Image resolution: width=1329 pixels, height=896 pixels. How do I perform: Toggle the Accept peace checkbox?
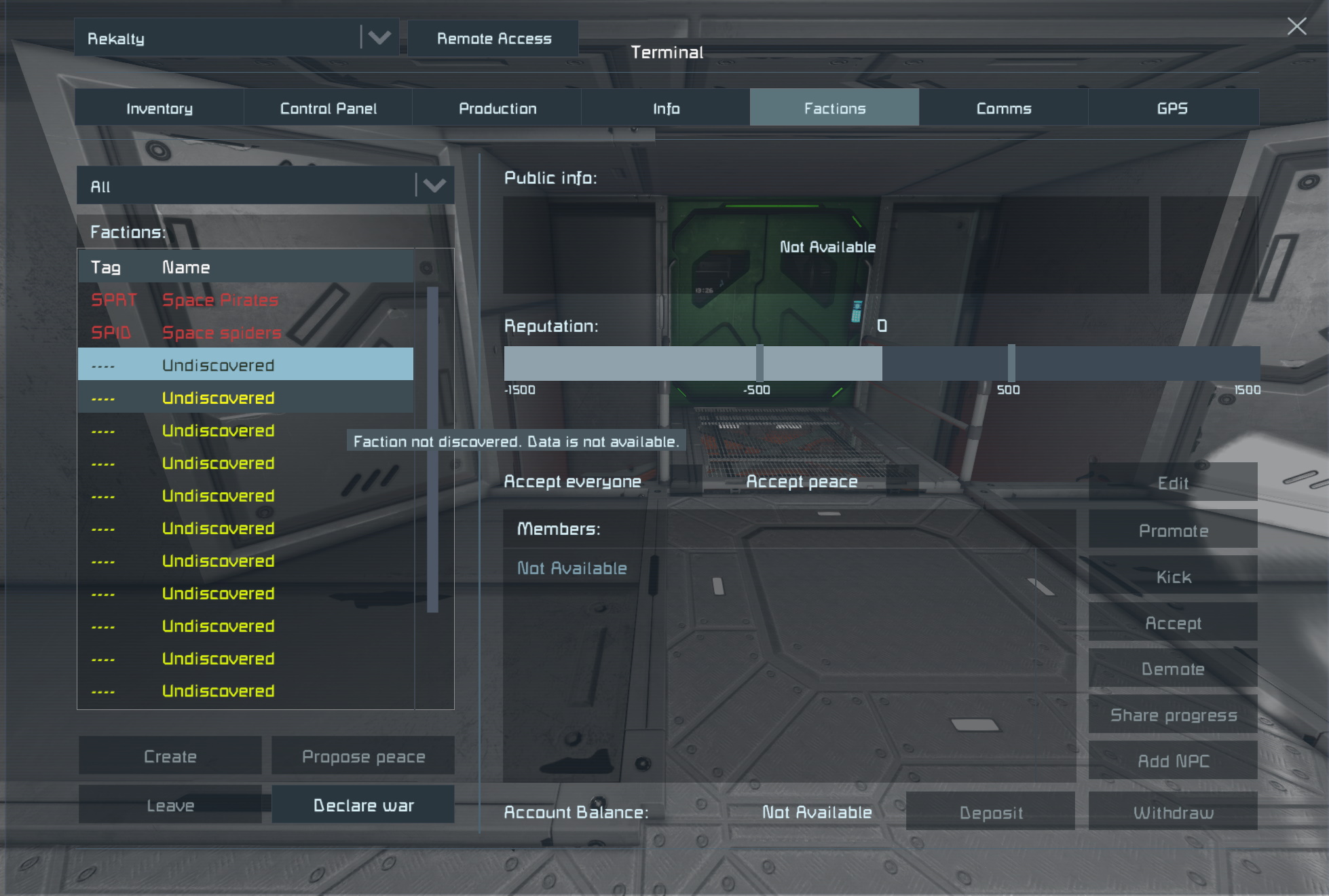[902, 481]
